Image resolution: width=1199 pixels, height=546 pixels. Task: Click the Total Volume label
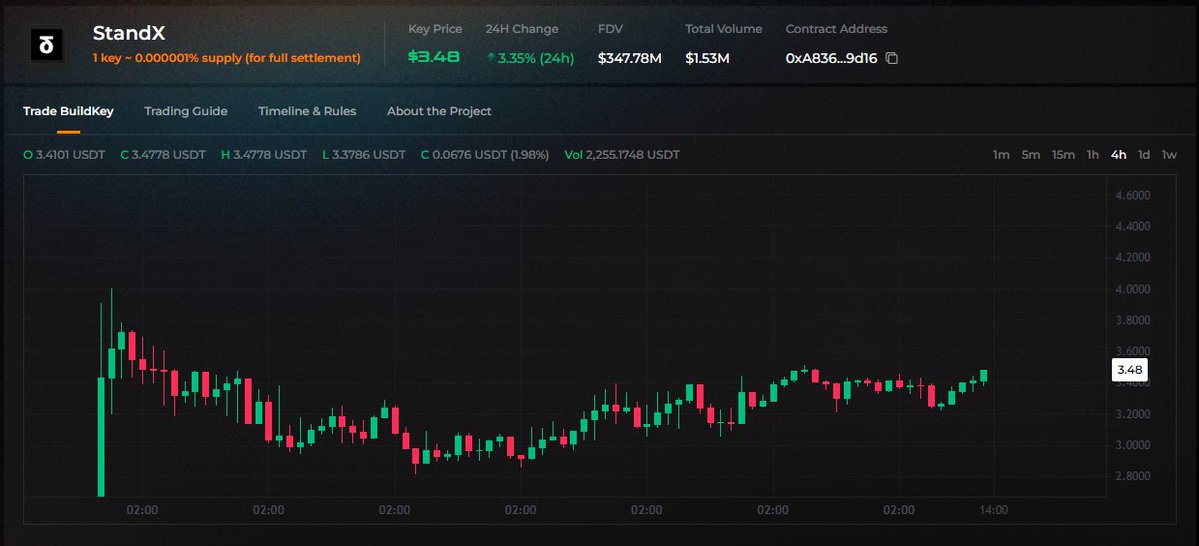[723, 29]
